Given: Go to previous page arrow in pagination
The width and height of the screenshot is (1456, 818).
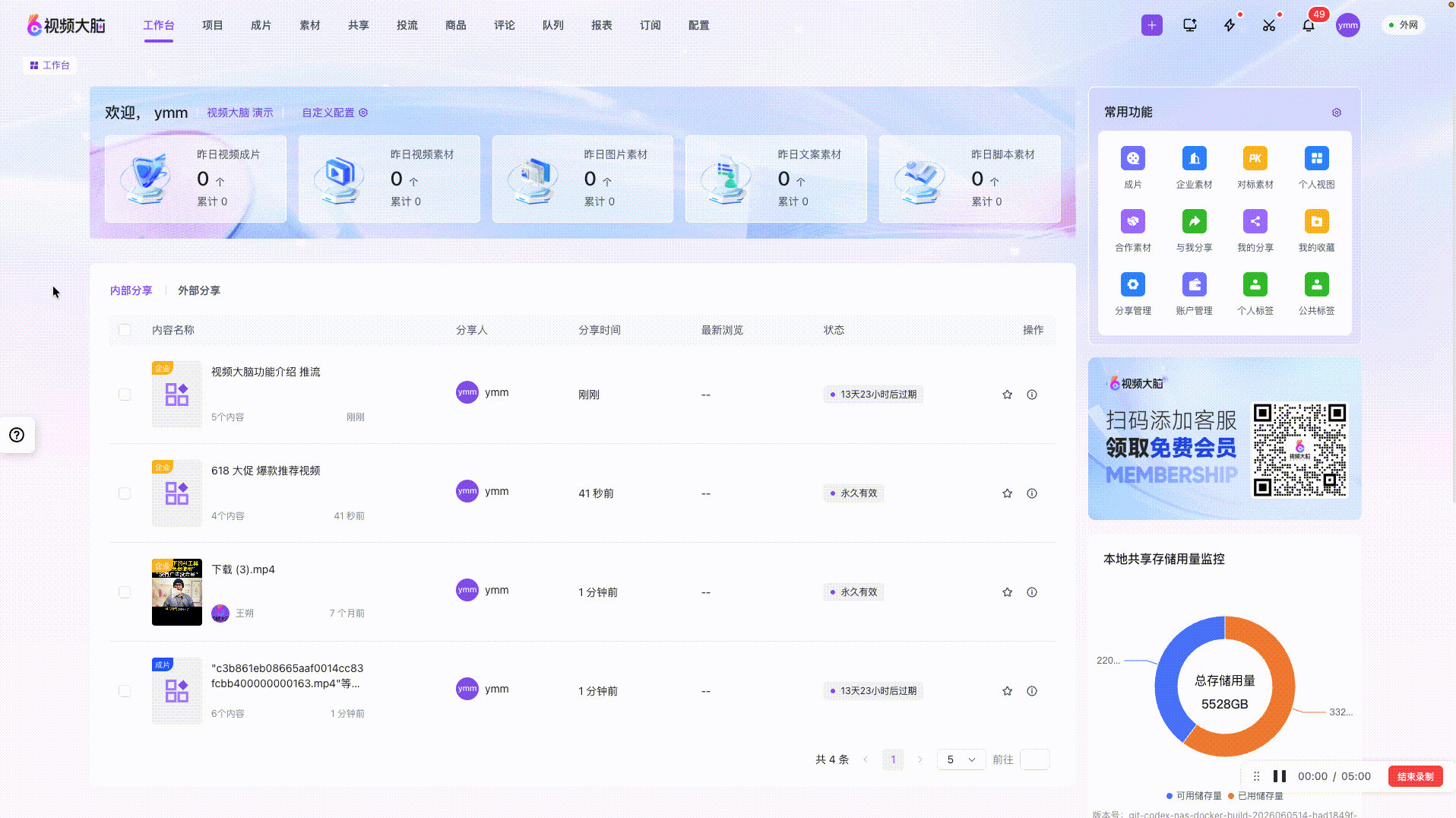Looking at the screenshot, I should pyautogui.click(x=866, y=759).
